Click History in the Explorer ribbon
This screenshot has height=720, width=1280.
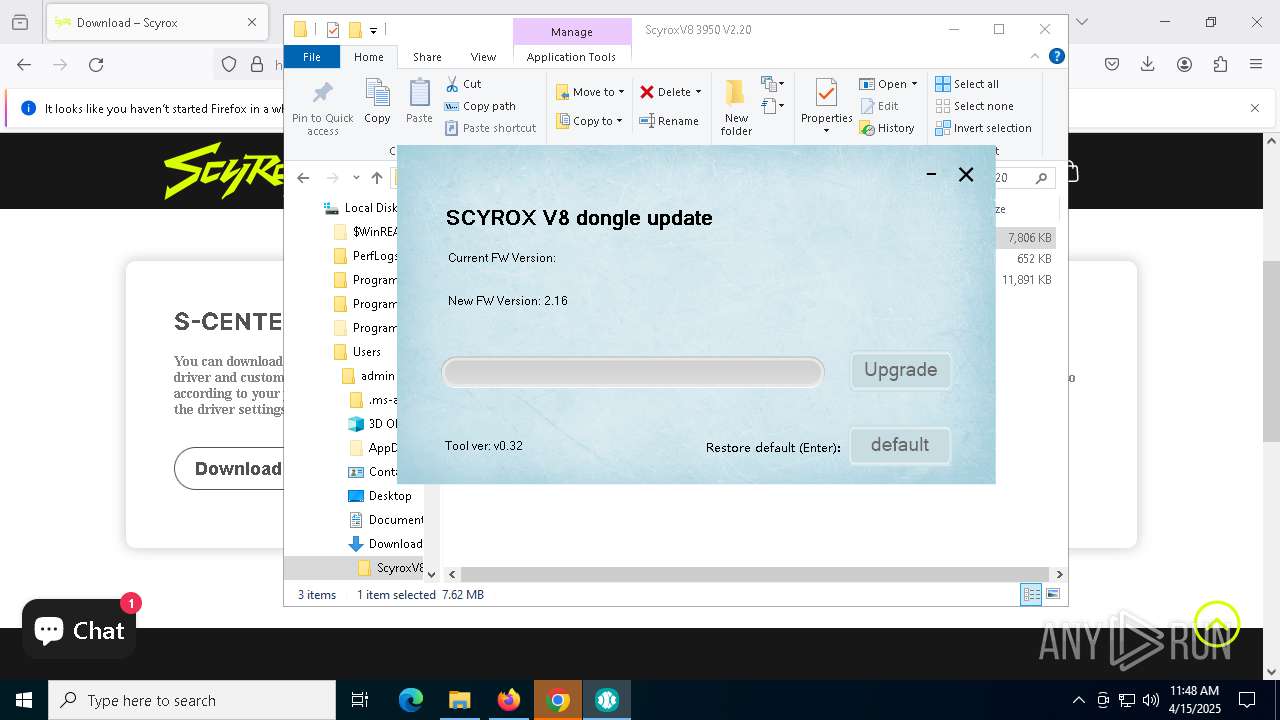coord(887,128)
